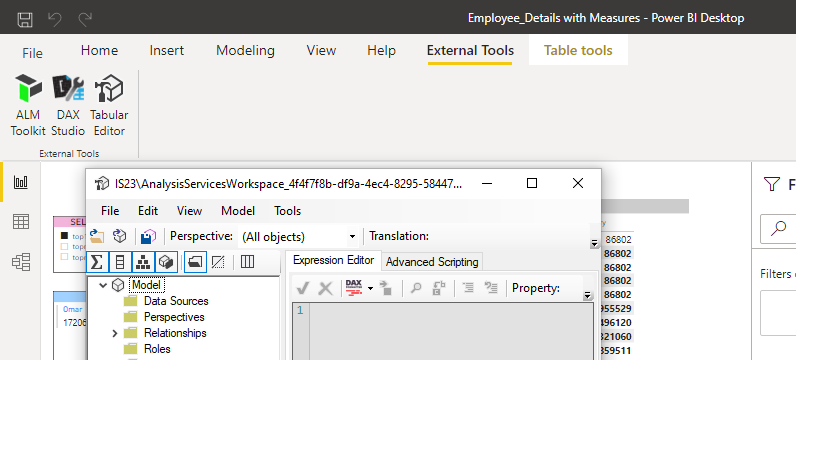Switch to Advanced Scripting tab

(432, 262)
